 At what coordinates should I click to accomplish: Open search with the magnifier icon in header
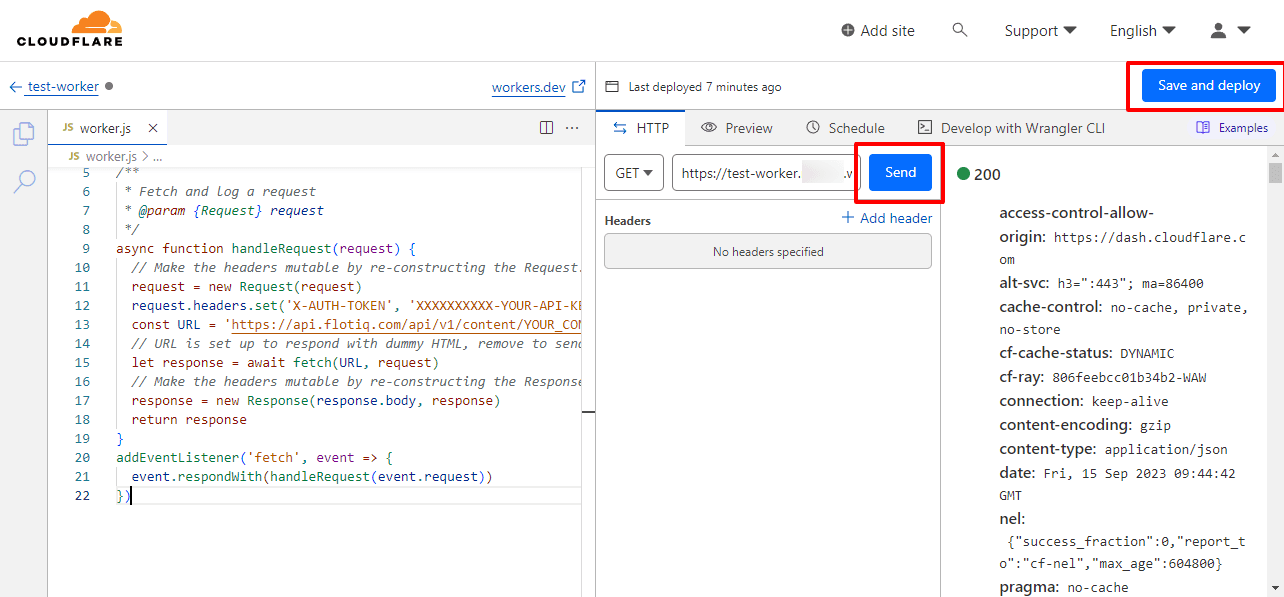click(x=960, y=30)
